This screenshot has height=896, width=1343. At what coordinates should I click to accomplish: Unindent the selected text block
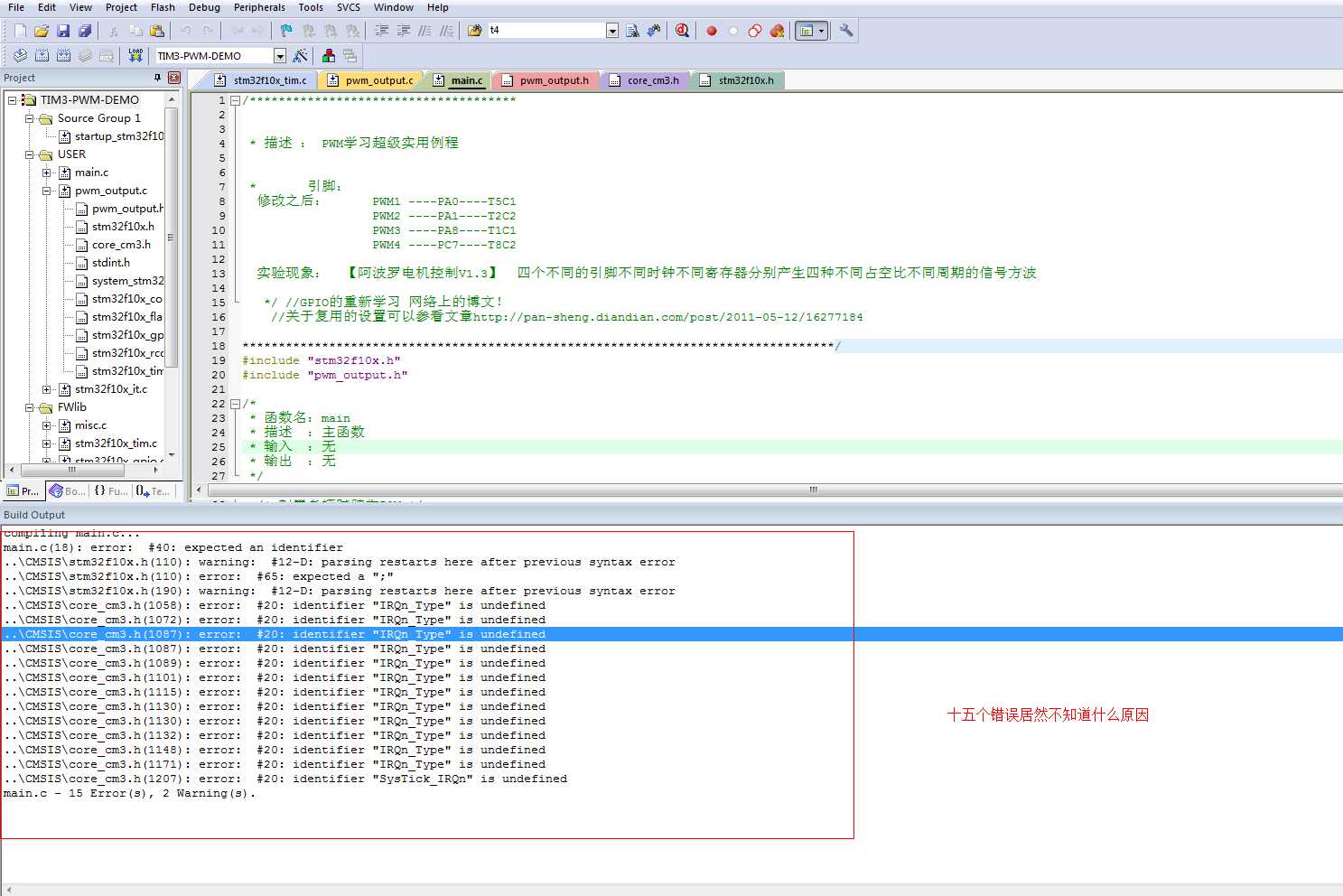click(403, 31)
